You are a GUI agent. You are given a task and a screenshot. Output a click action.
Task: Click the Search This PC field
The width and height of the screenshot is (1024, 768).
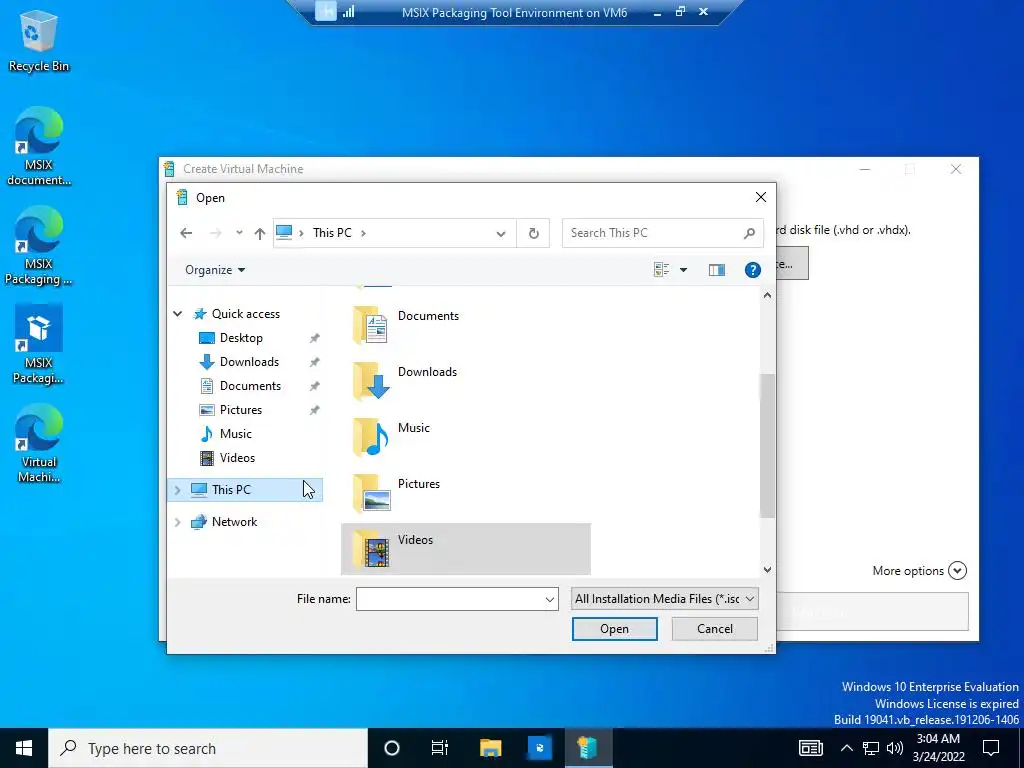pyautogui.click(x=662, y=233)
